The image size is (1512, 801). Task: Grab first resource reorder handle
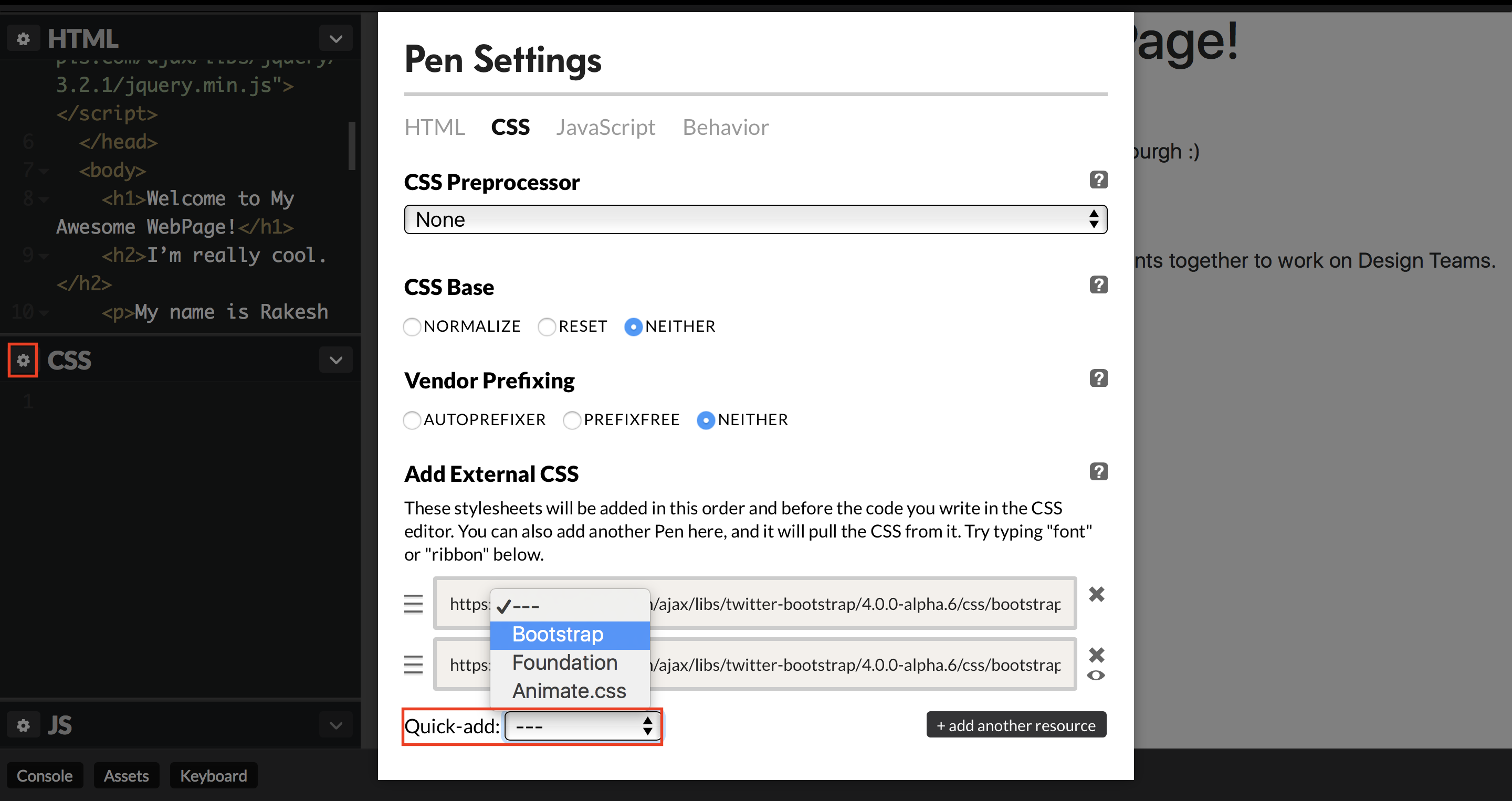pos(413,604)
